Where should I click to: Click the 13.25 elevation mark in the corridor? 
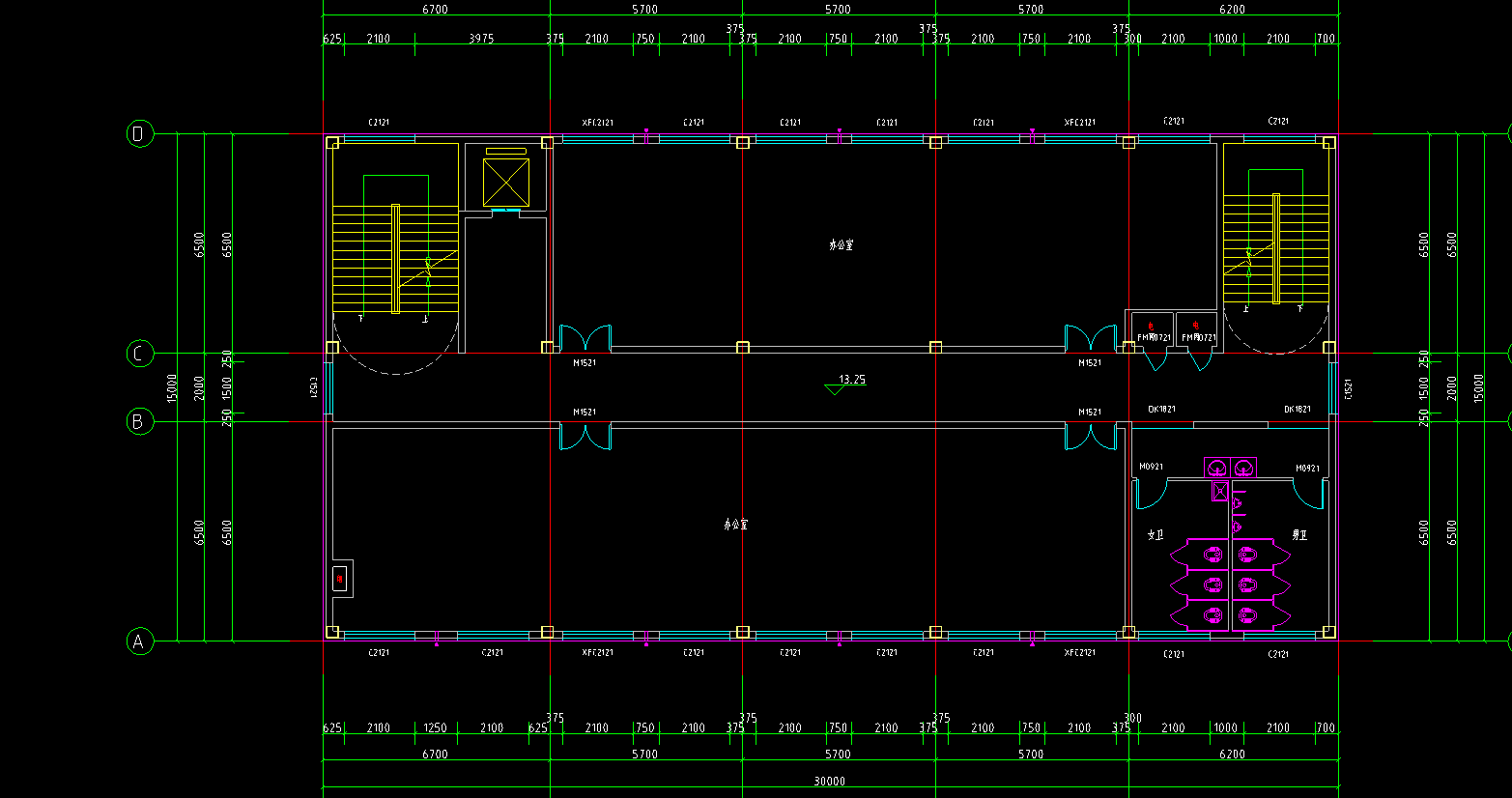click(847, 384)
